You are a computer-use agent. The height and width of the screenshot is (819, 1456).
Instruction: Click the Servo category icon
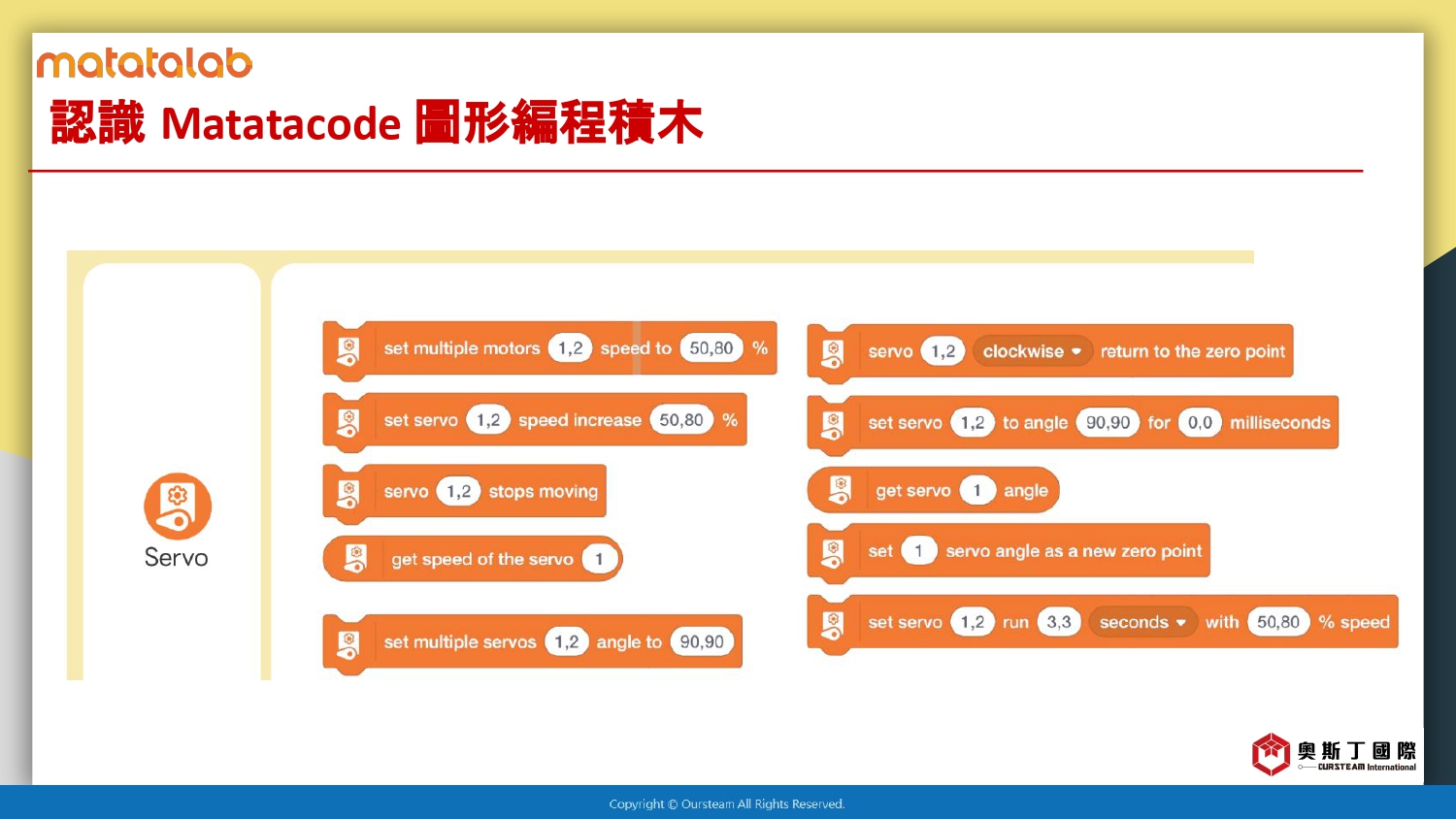tap(178, 506)
